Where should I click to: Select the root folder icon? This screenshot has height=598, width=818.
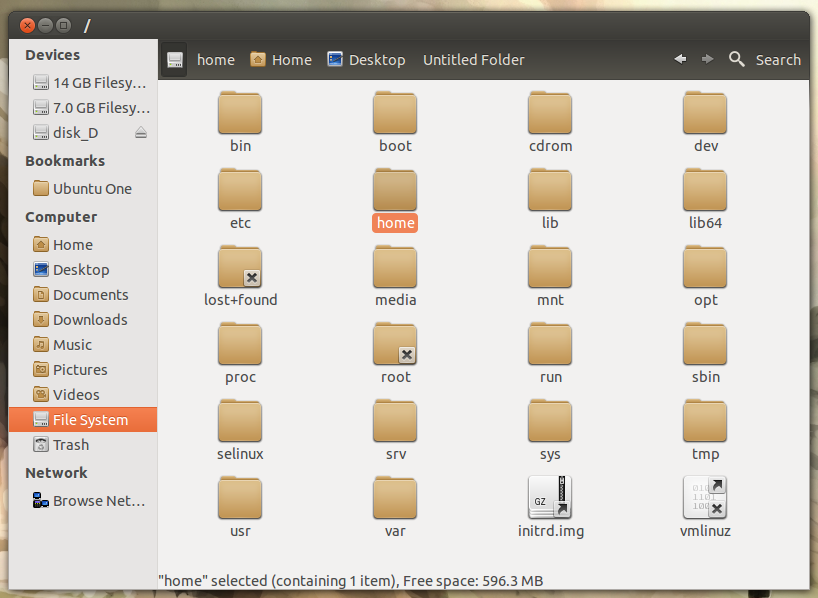click(395, 343)
